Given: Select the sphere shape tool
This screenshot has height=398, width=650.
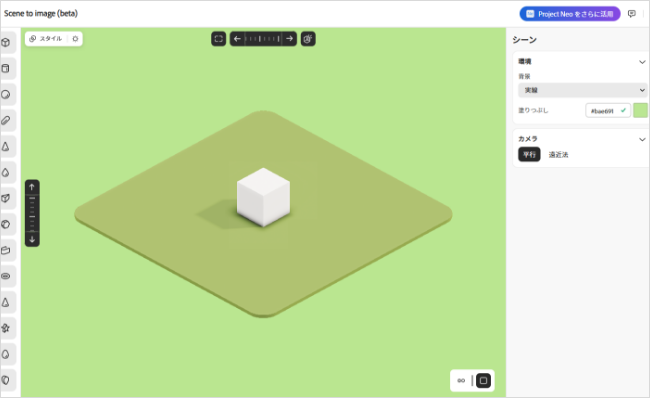Looking at the screenshot, I should (6, 95).
